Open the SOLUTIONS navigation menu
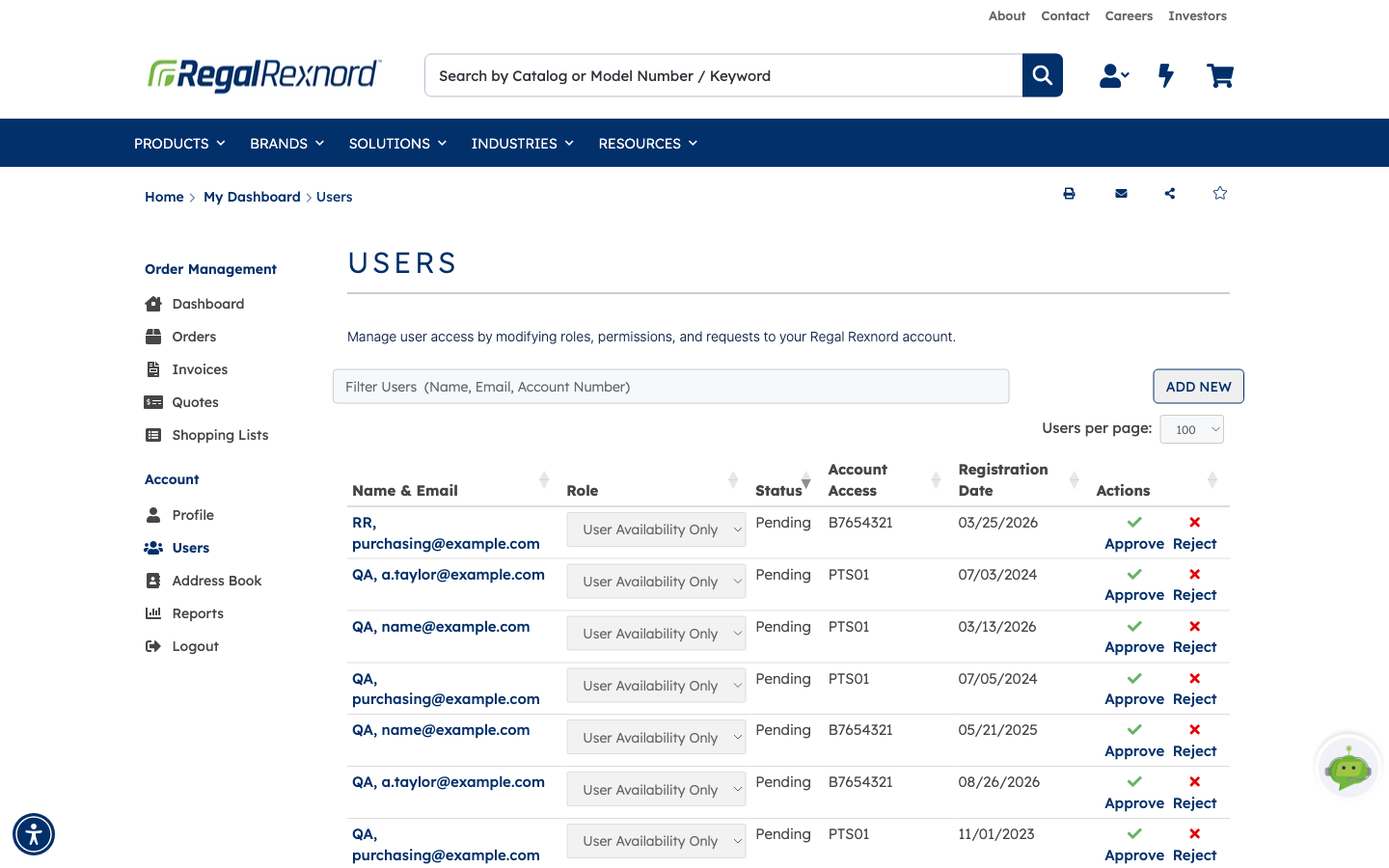The image size is (1389, 868). (397, 143)
